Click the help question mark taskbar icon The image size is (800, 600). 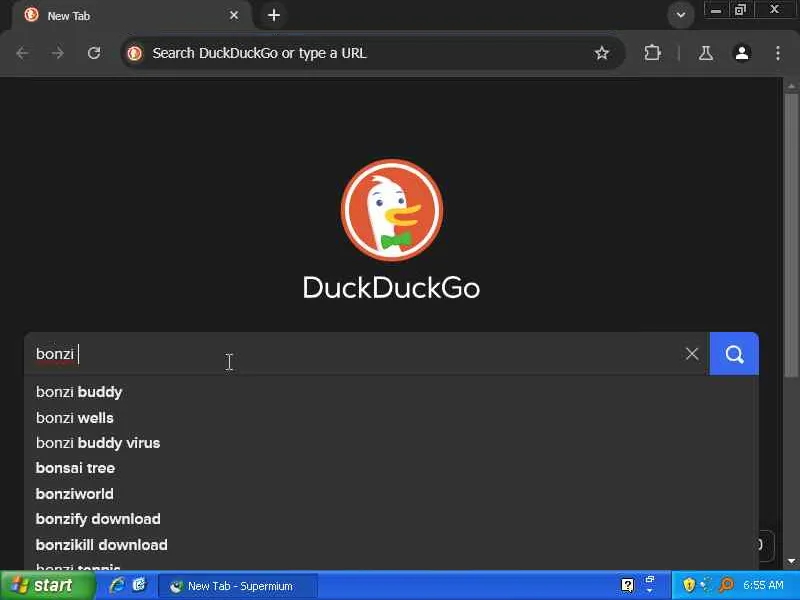pos(627,585)
